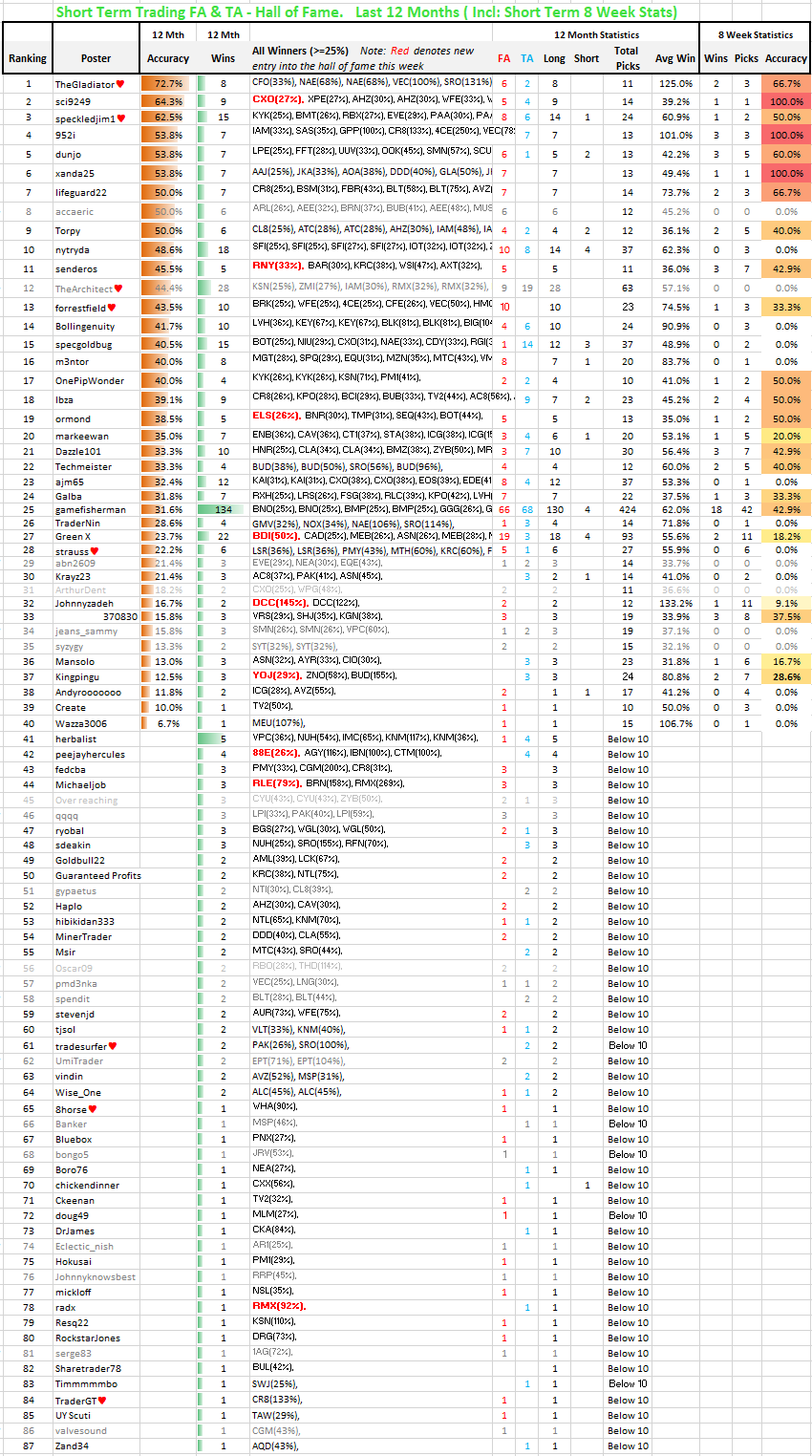
Task: Select the 9.1% eight-week accuracy cell
Action: click(786, 603)
